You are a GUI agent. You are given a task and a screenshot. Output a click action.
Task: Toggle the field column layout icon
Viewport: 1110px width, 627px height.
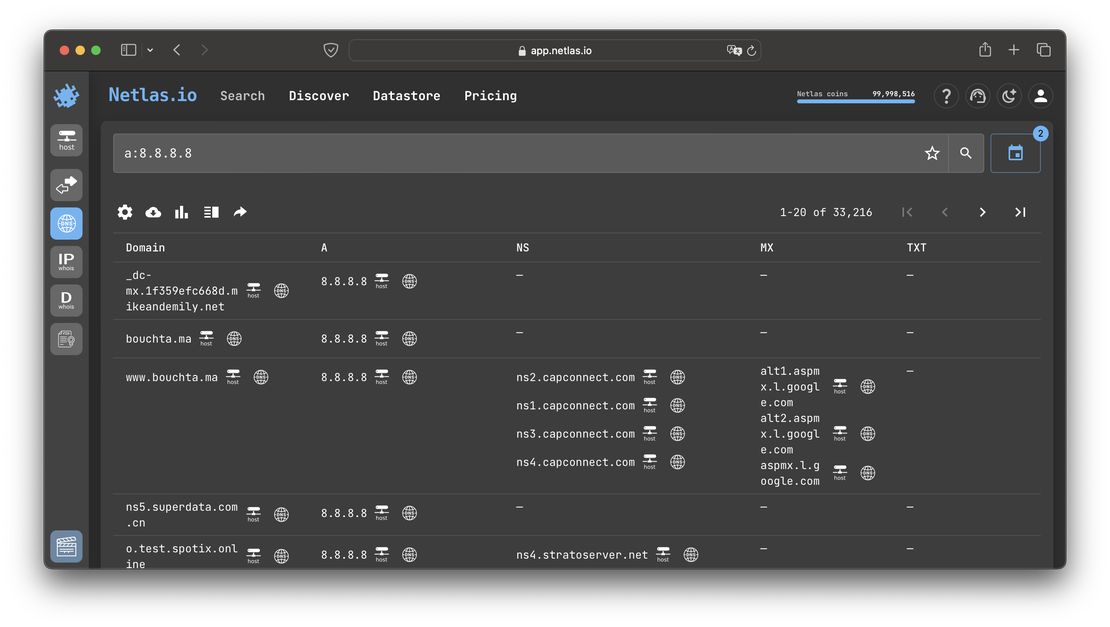click(211, 212)
